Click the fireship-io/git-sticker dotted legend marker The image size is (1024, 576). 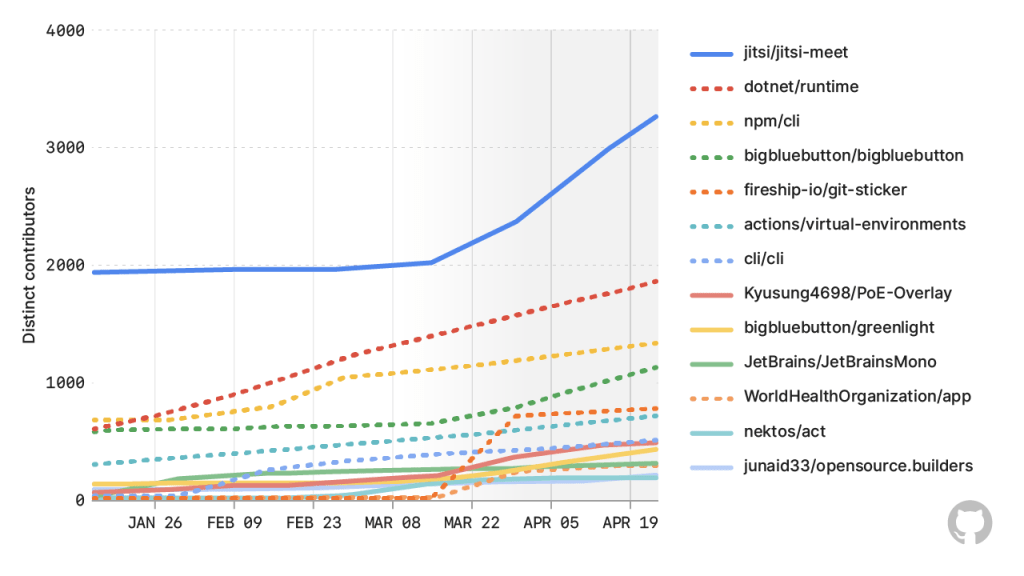(x=712, y=191)
